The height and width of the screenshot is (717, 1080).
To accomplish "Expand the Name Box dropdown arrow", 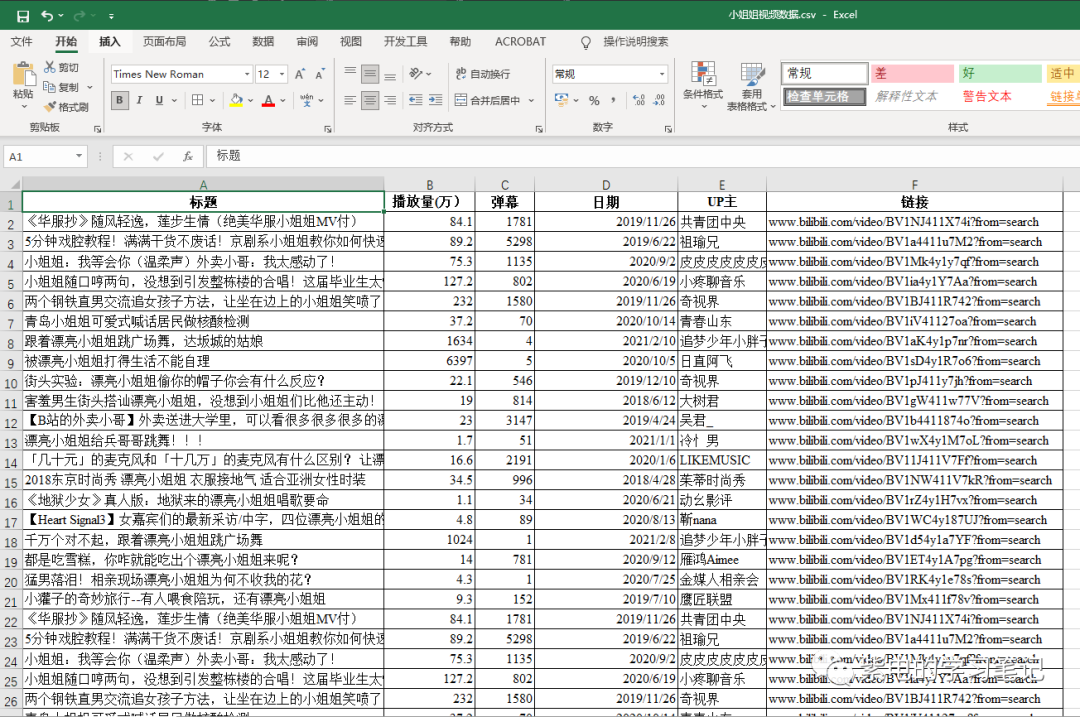I will pyautogui.click(x=79, y=156).
